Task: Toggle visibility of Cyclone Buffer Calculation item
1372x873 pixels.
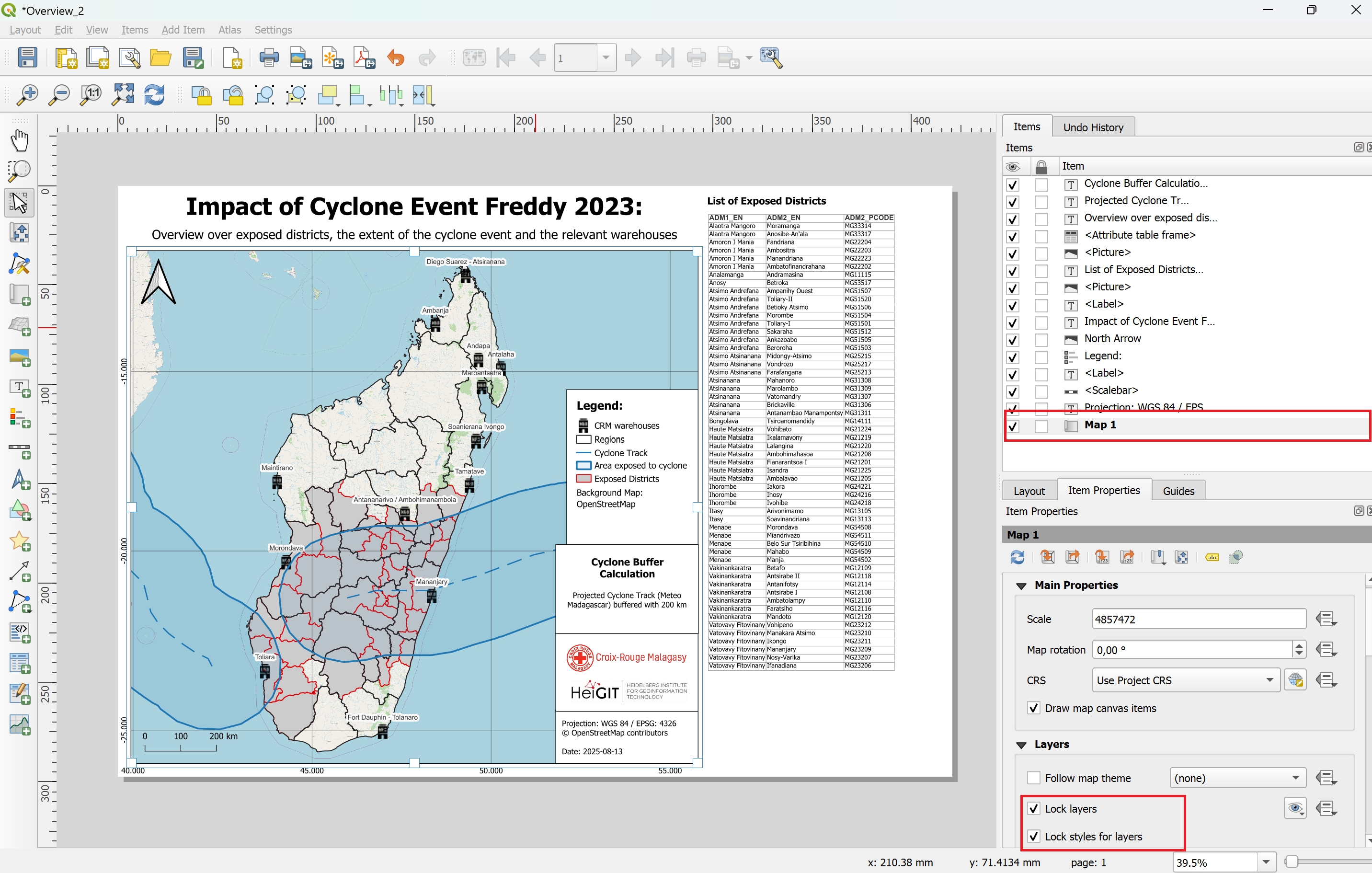Action: pos(1013,184)
